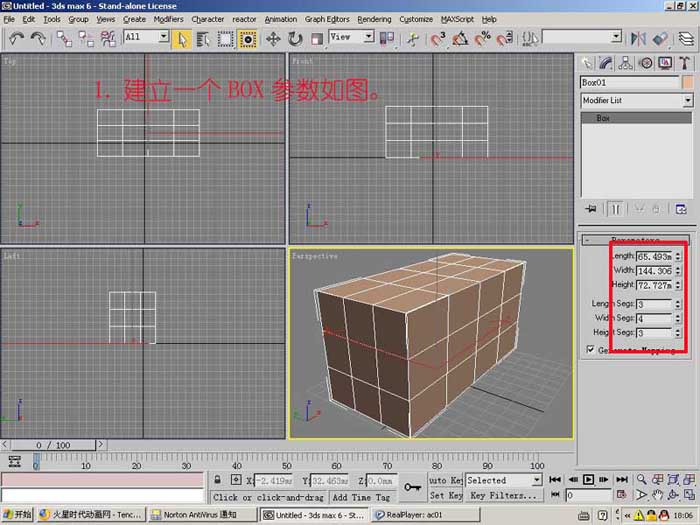Click the Align tool icon

(x=660, y=39)
